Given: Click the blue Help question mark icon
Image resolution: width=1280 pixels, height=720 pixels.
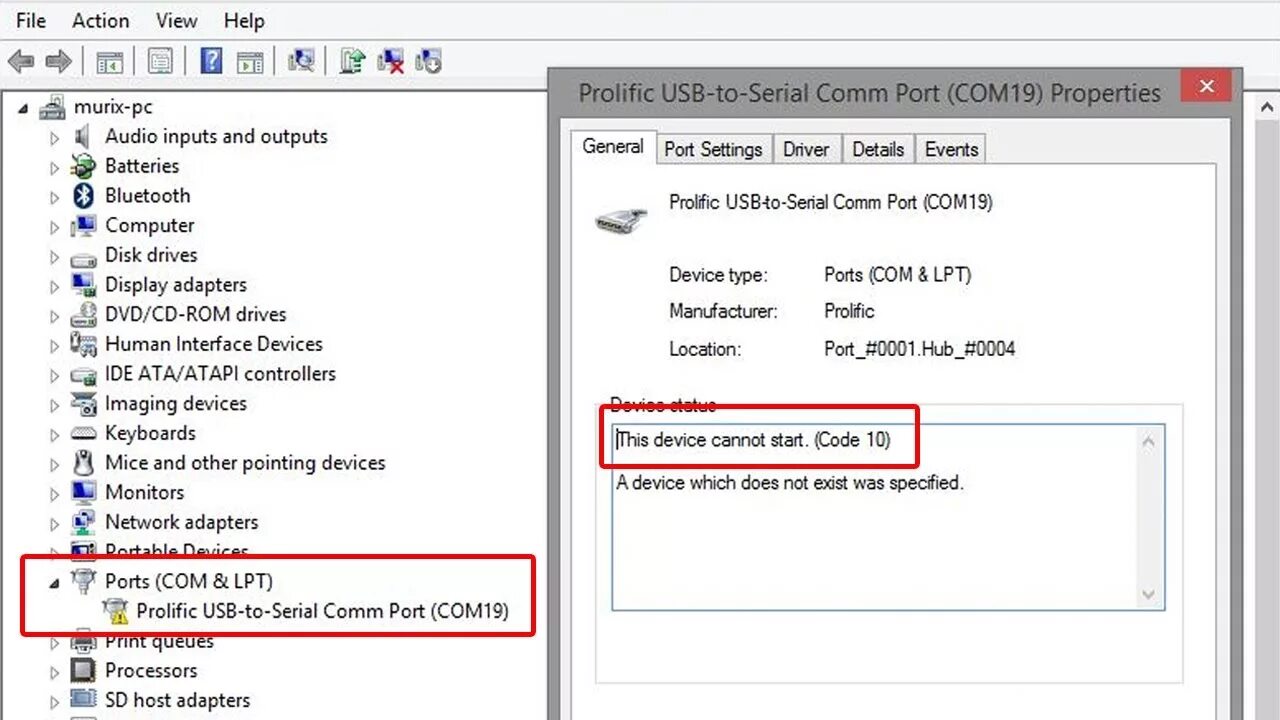Looking at the screenshot, I should [x=211, y=61].
